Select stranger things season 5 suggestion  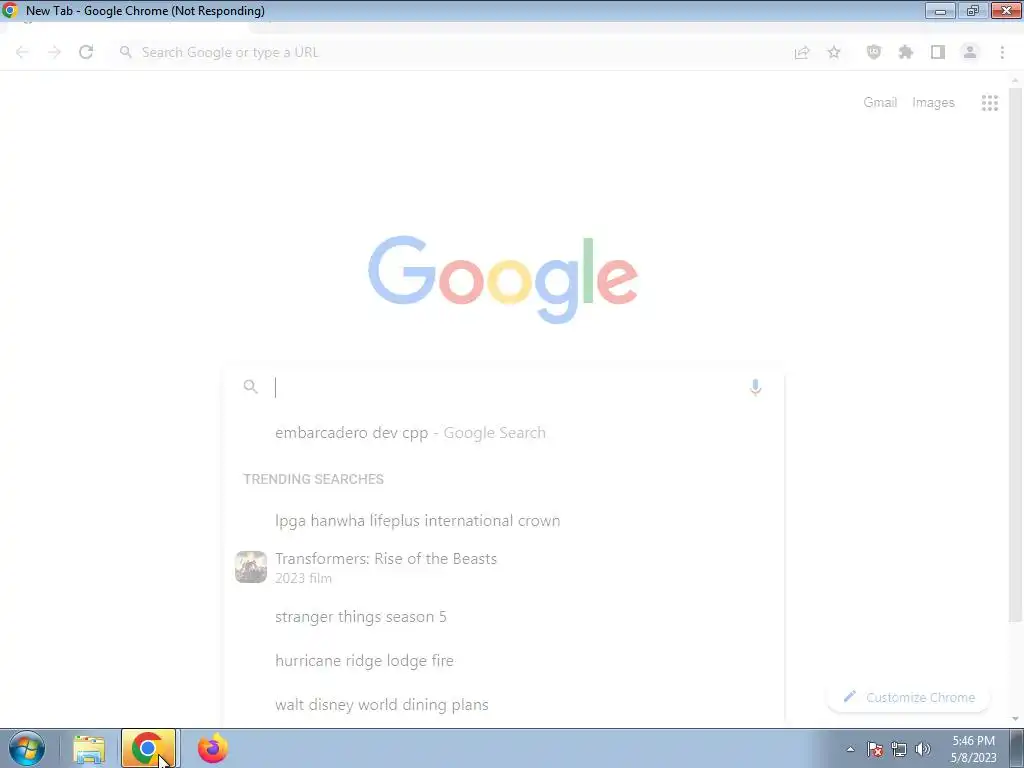[503, 617]
